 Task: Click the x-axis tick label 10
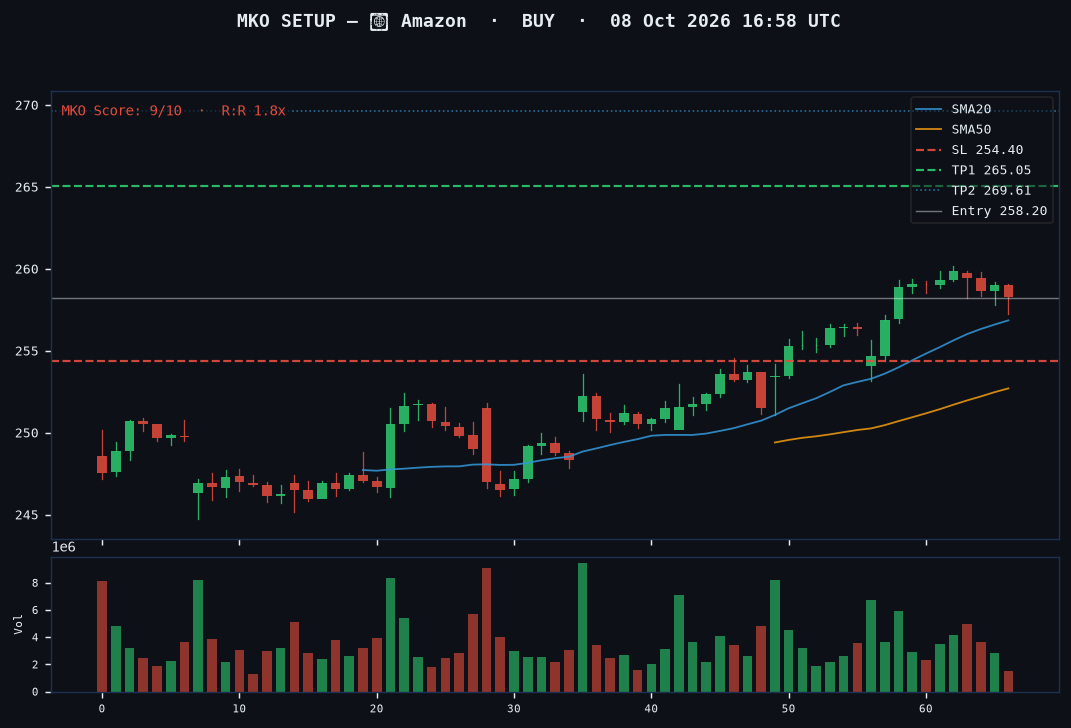click(239, 709)
